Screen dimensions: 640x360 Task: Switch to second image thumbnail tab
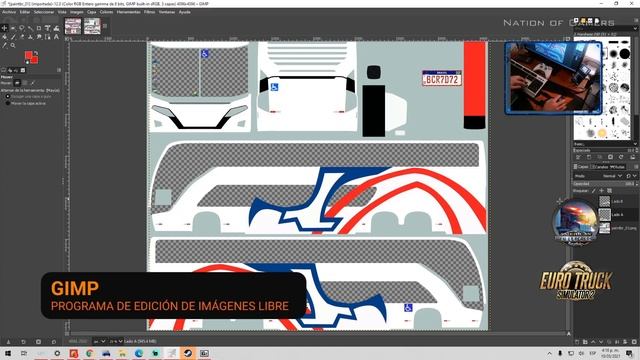pyautogui.click(x=92, y=26)
